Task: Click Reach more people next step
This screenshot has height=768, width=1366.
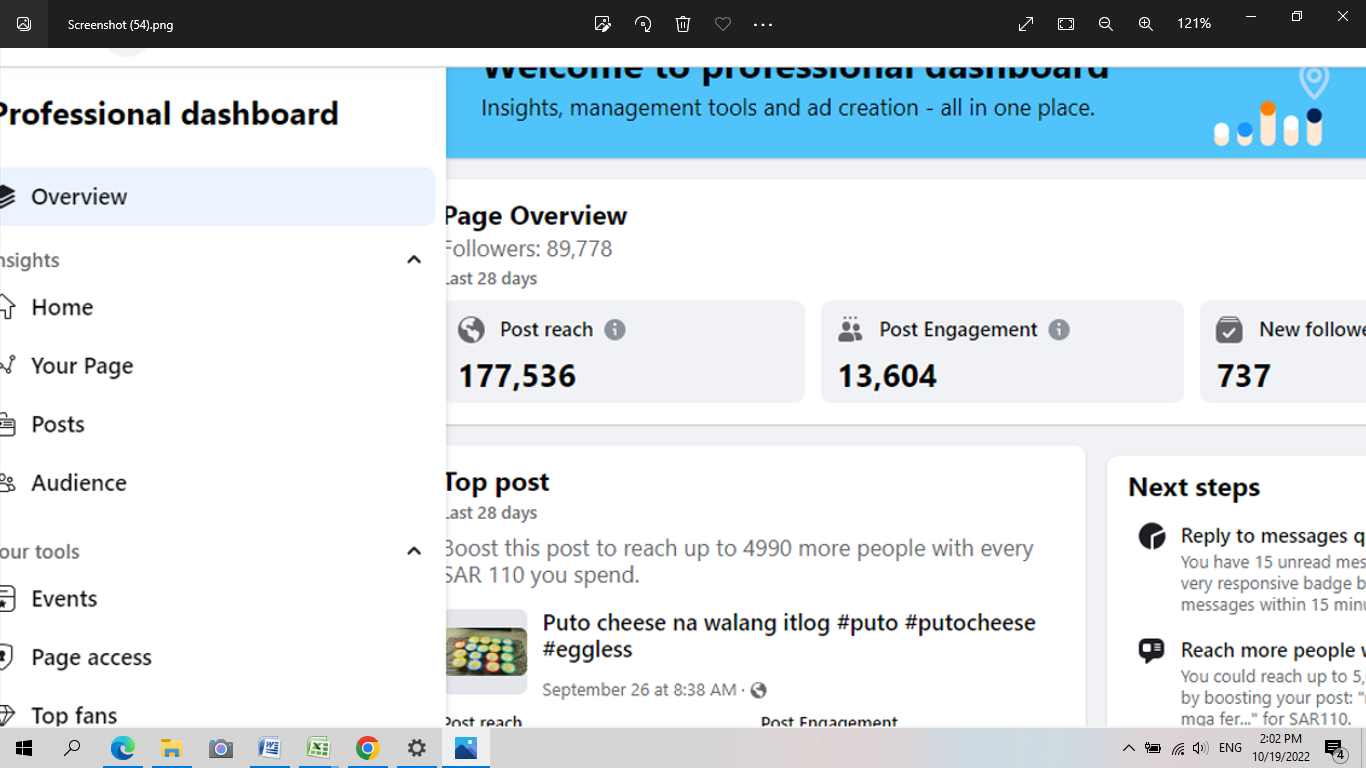Action: (x=1273, y=650)
